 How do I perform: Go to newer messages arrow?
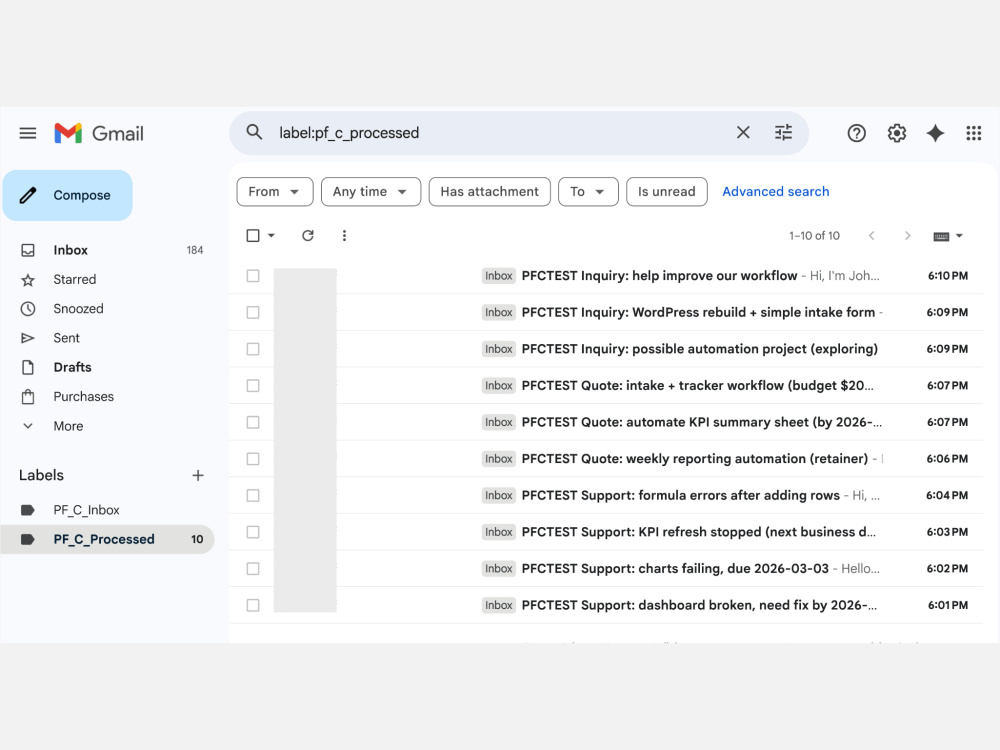click(871, 236)
